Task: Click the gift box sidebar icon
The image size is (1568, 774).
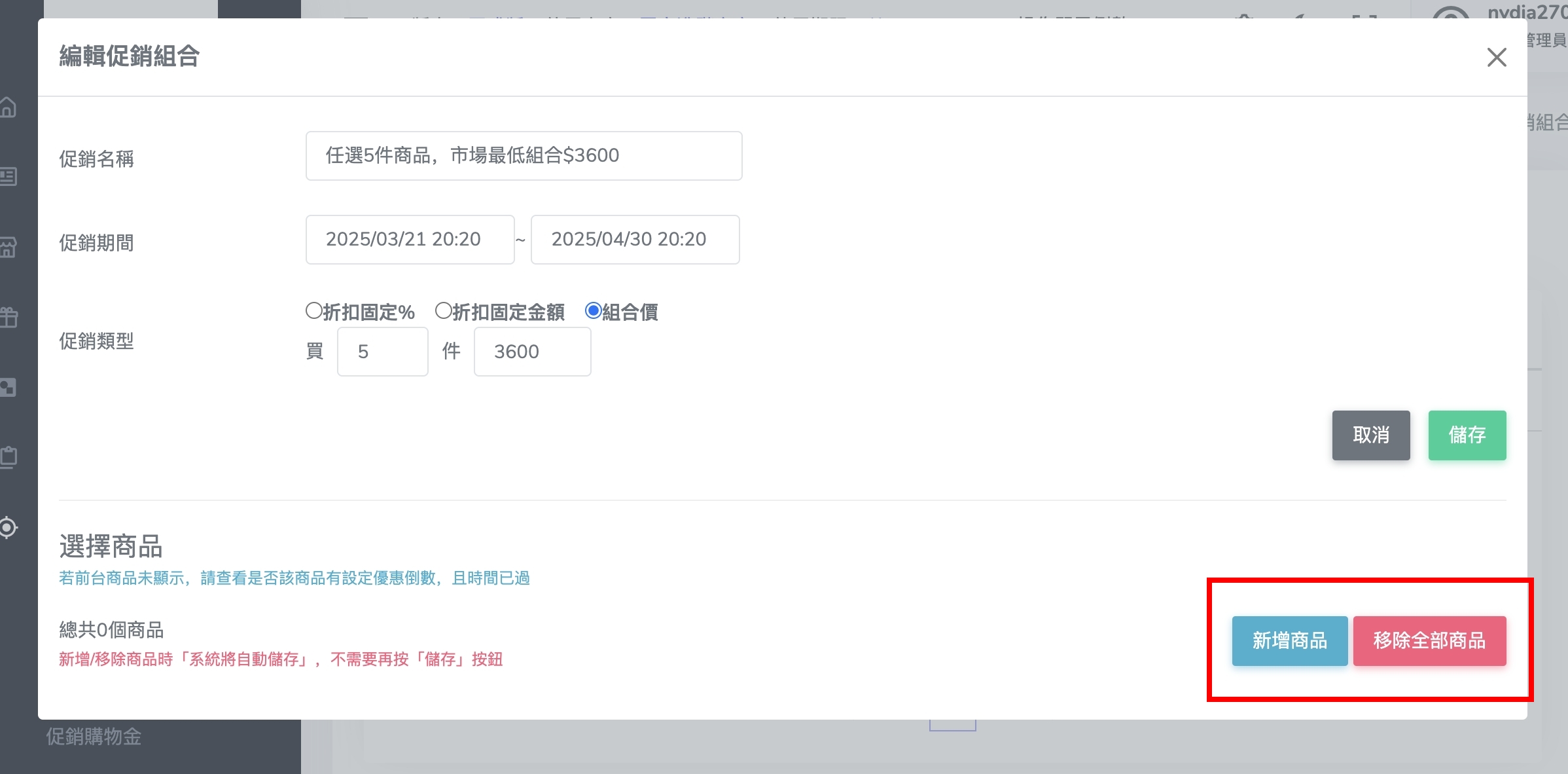Action: click(8, 318)
